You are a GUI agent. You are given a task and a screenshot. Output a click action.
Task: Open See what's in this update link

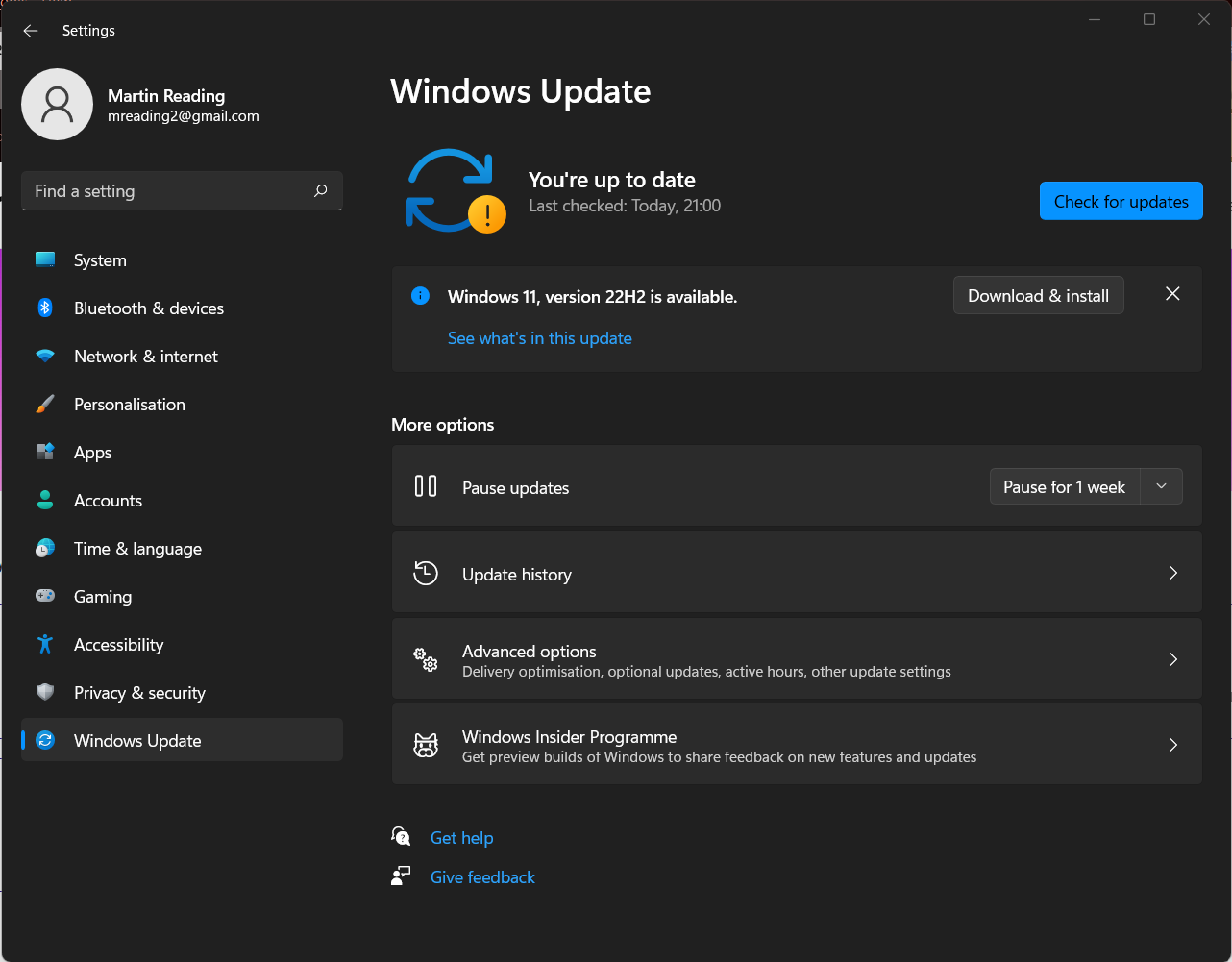click(x=540, y=338)
